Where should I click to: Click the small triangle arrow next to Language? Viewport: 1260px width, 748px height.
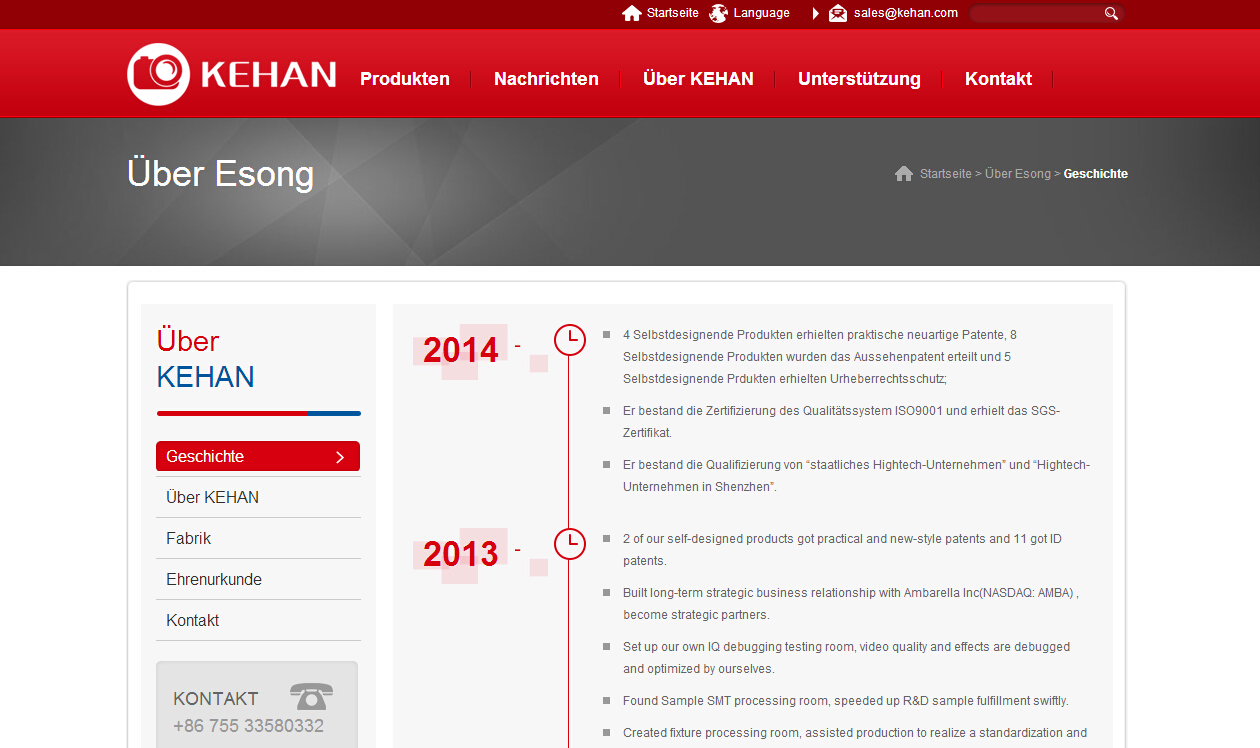[816, 14]
